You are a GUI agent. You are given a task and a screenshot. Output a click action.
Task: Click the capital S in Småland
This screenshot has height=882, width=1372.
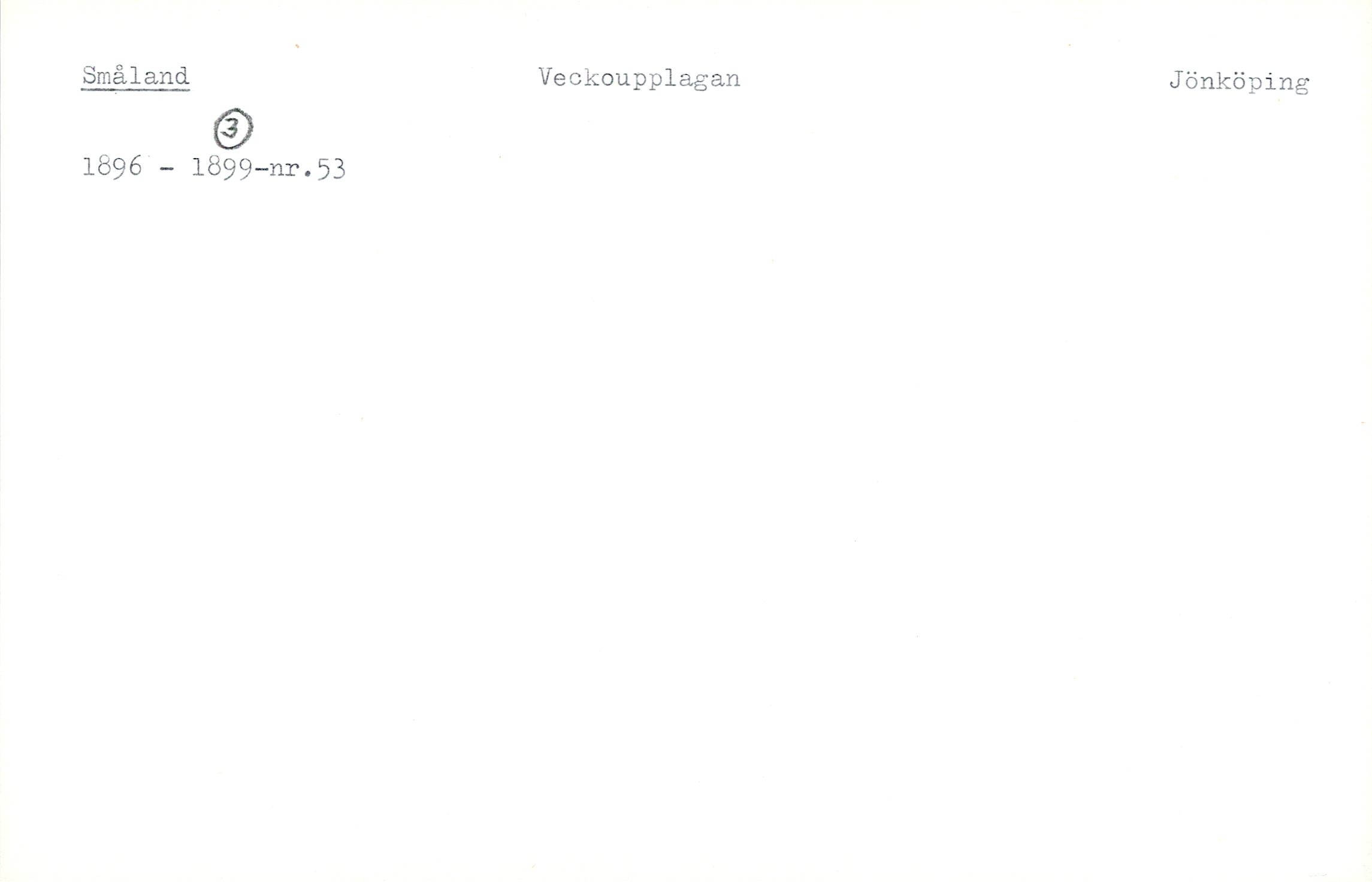(x=90, y=75)
